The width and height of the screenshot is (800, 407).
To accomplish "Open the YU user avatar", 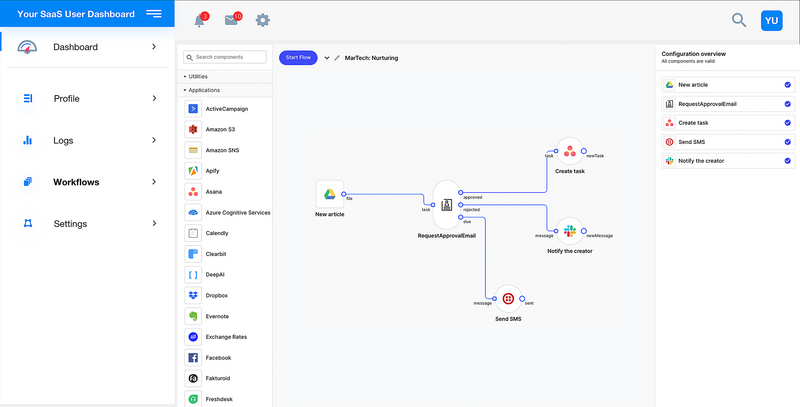I will pos(771,21).
